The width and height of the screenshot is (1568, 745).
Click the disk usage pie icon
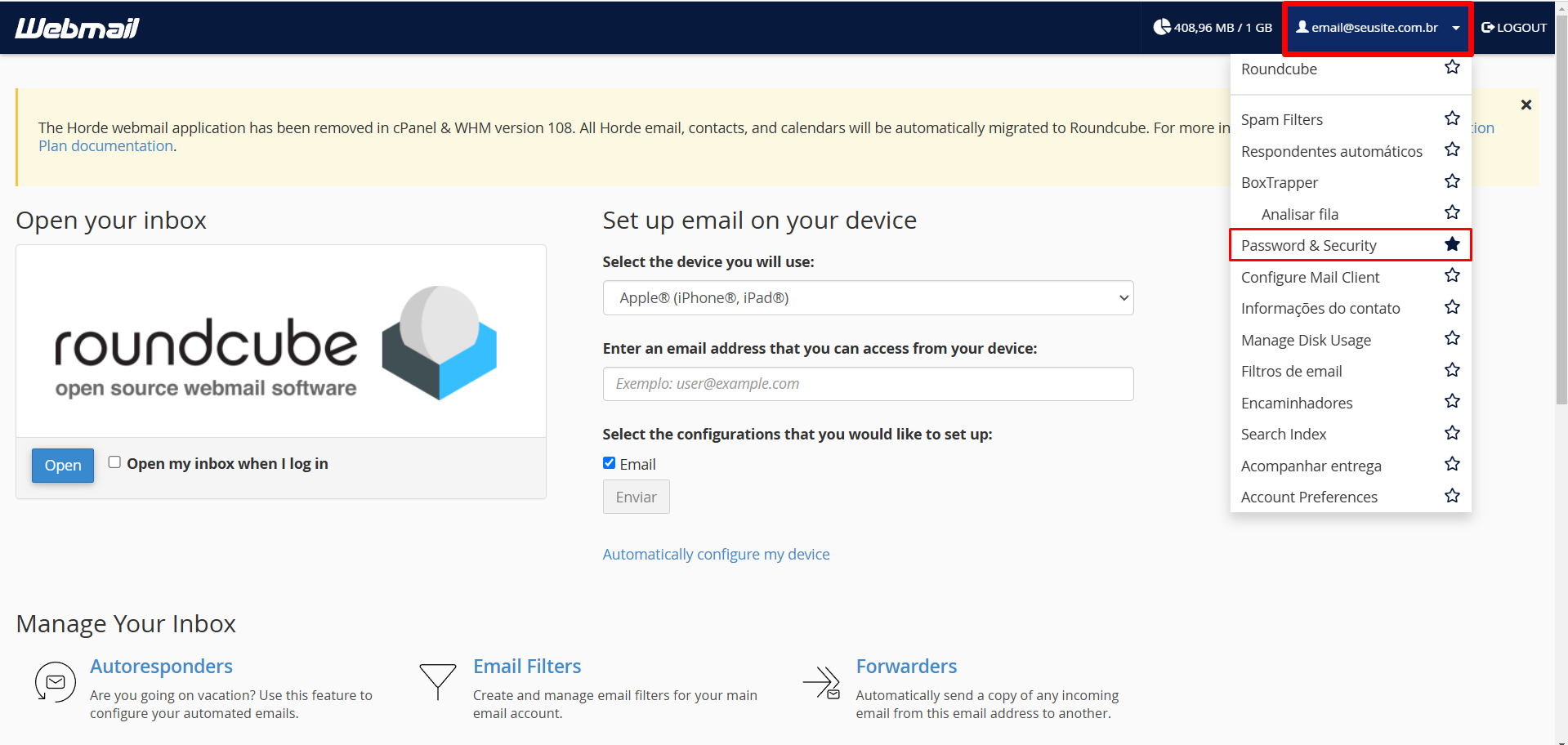click(1161, 27)
